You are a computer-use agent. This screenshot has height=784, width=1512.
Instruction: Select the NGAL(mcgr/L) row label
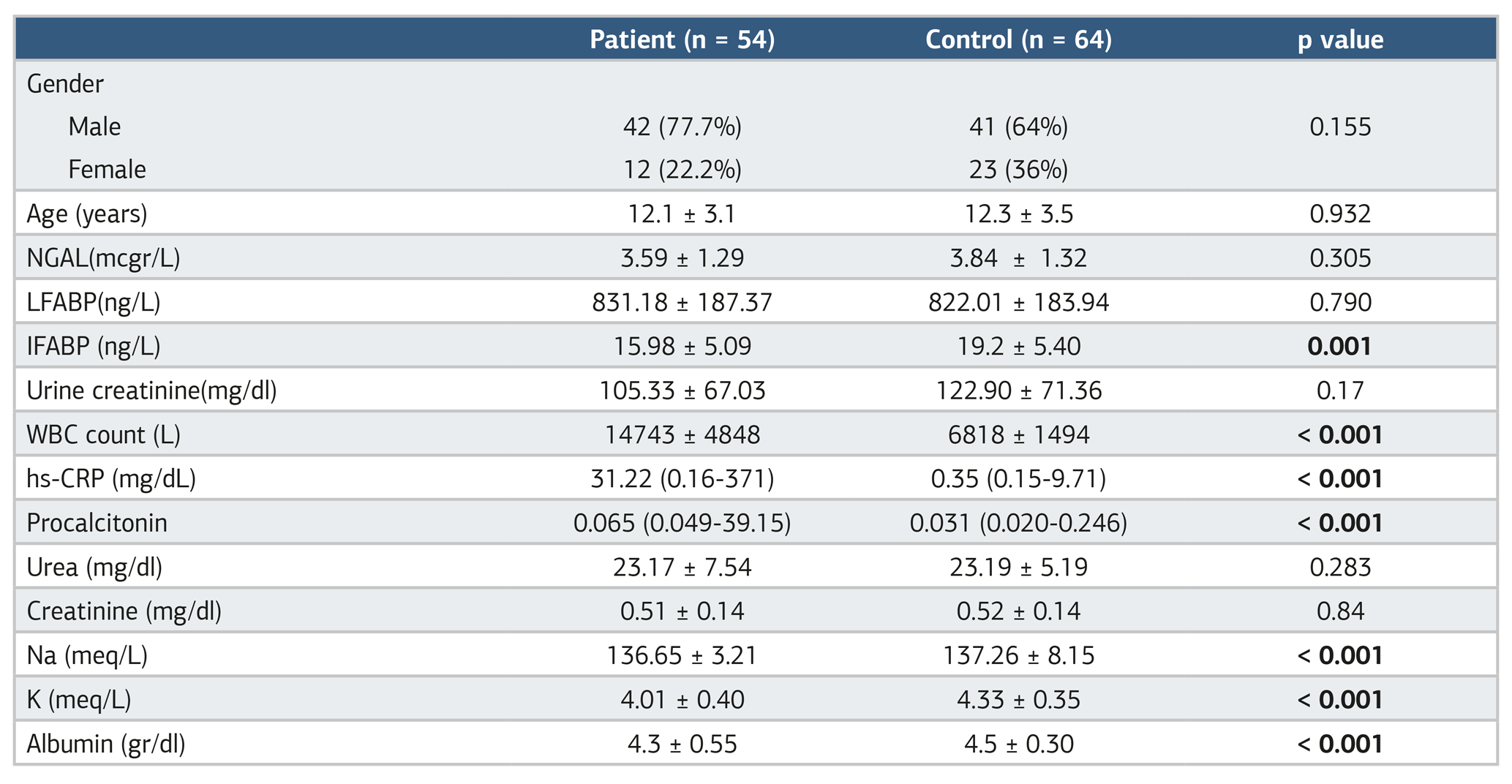pos(103,258)
